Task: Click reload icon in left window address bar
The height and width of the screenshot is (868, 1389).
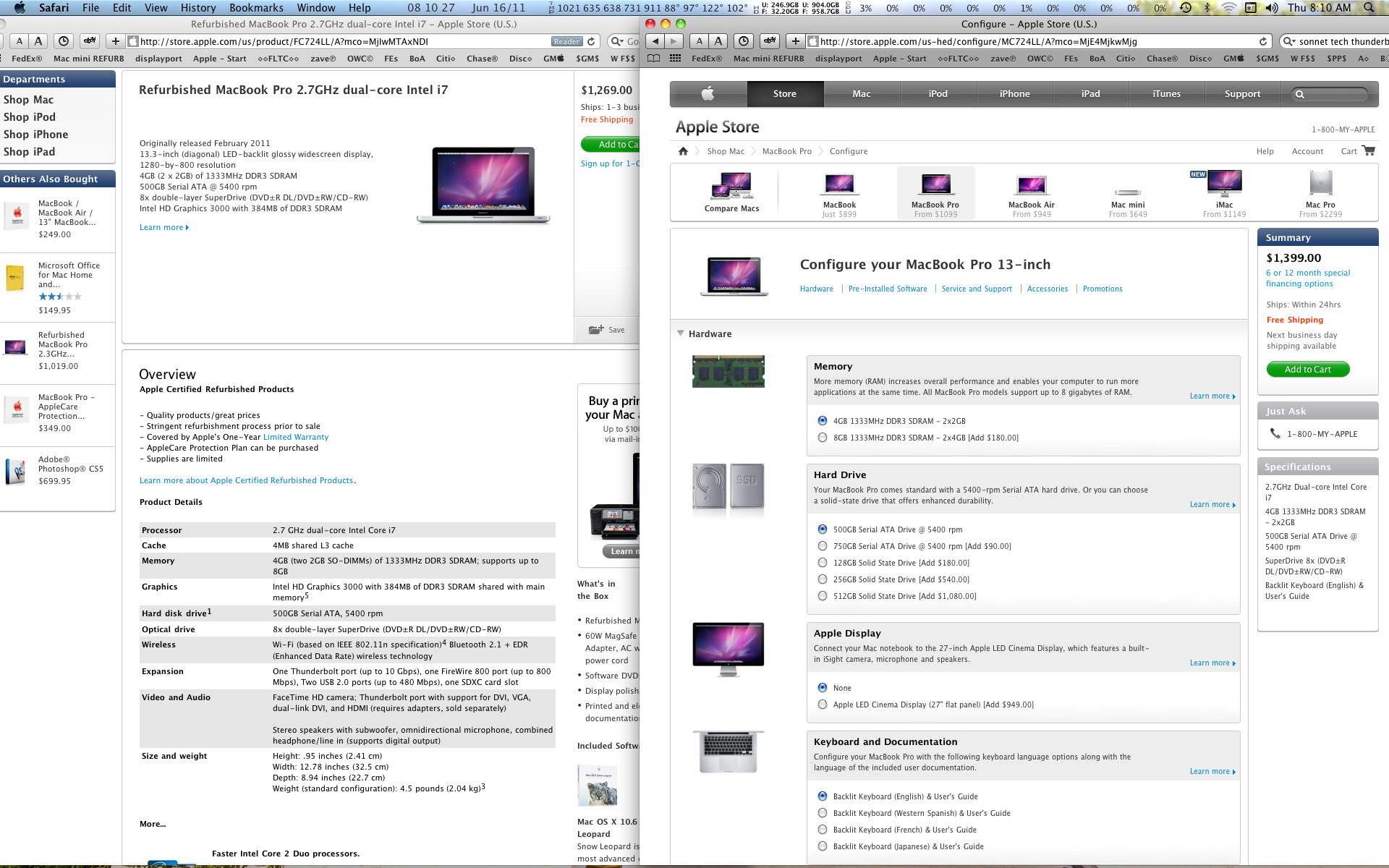Action: point(591,41)
